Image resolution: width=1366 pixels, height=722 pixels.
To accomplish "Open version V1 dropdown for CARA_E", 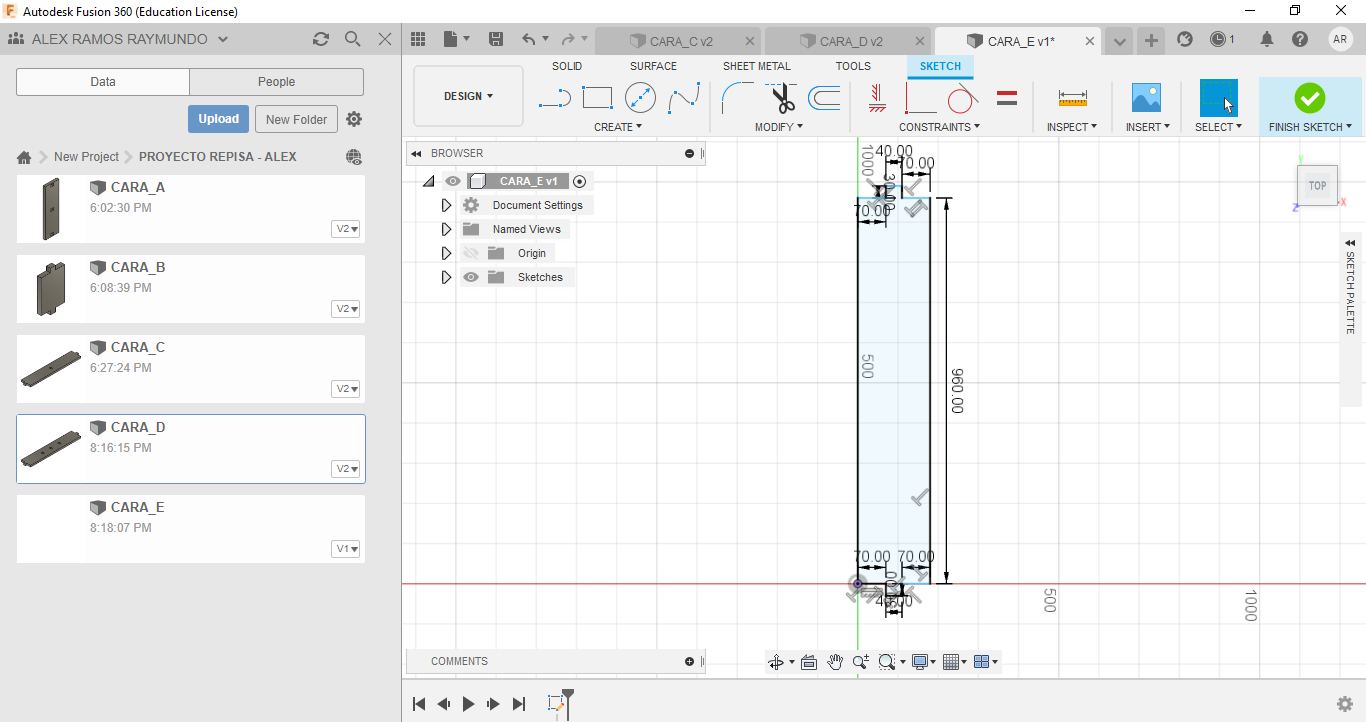I will coord(347,549).
